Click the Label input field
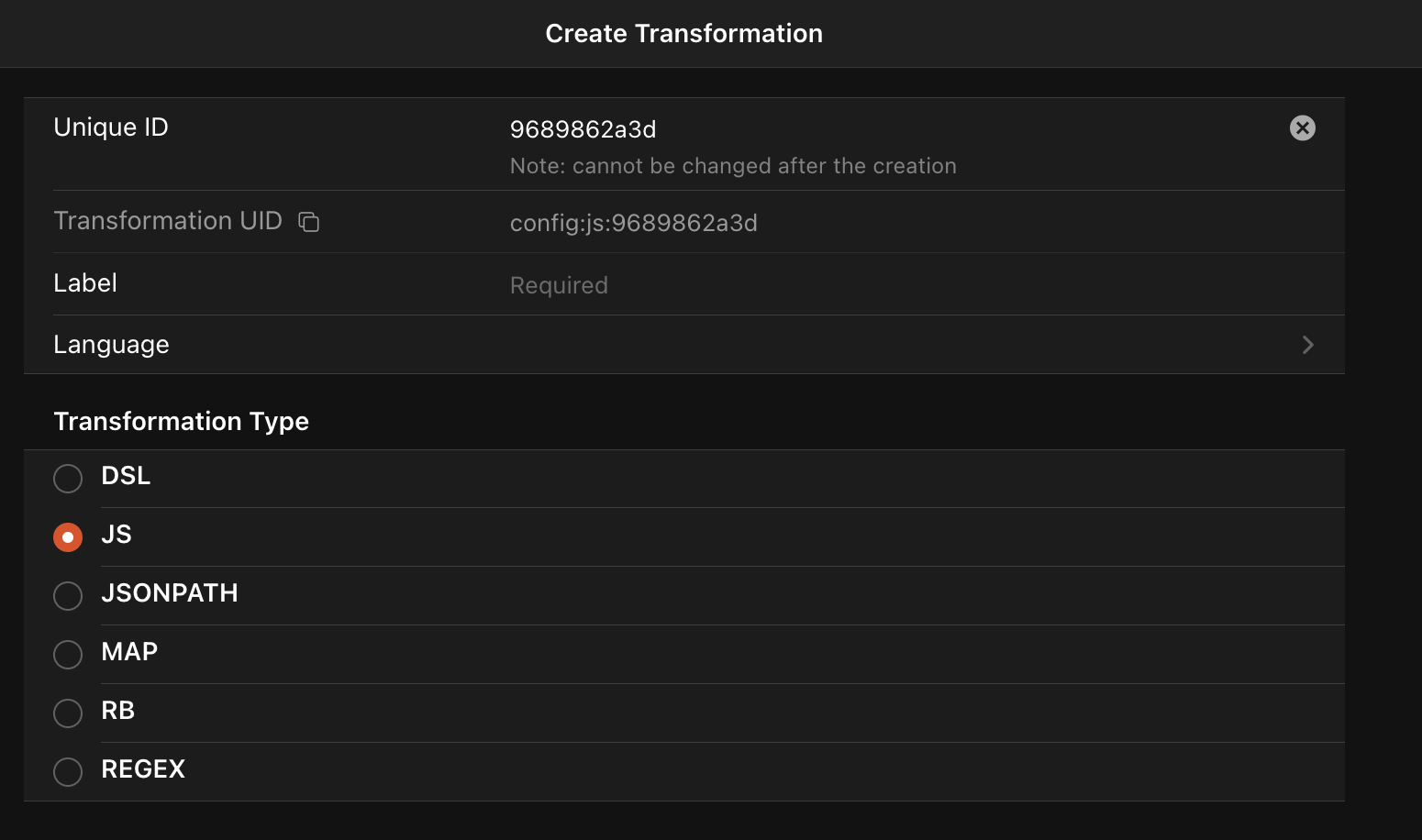The image size is (1422, 840). pos(826,285)
